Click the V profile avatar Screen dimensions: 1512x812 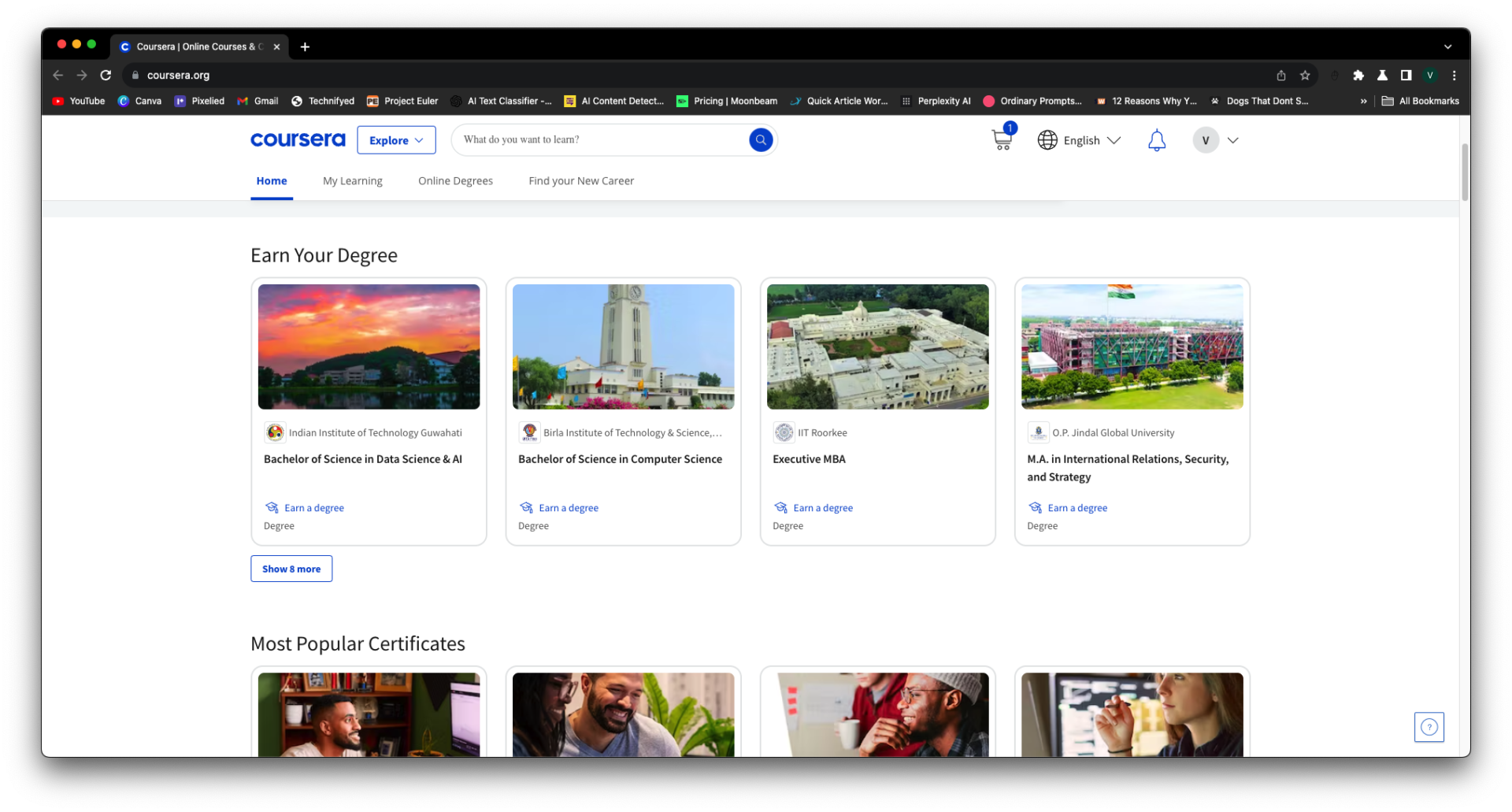pos(1205,140)
